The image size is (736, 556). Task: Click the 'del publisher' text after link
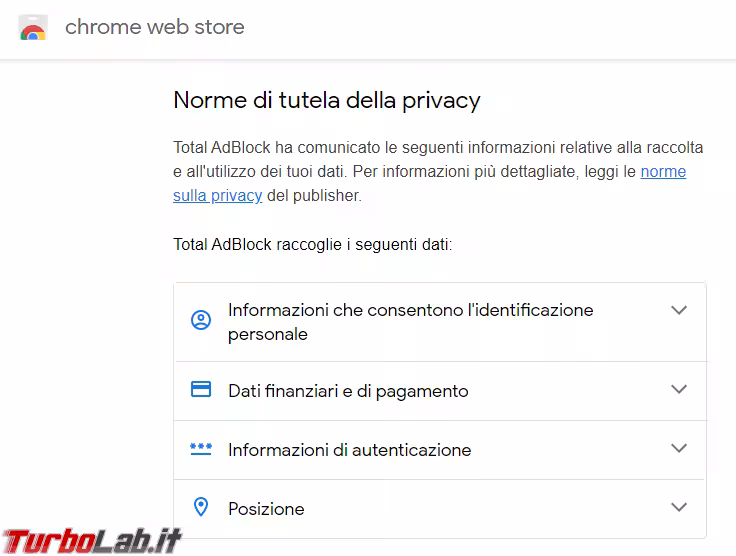tap(314, 196)
